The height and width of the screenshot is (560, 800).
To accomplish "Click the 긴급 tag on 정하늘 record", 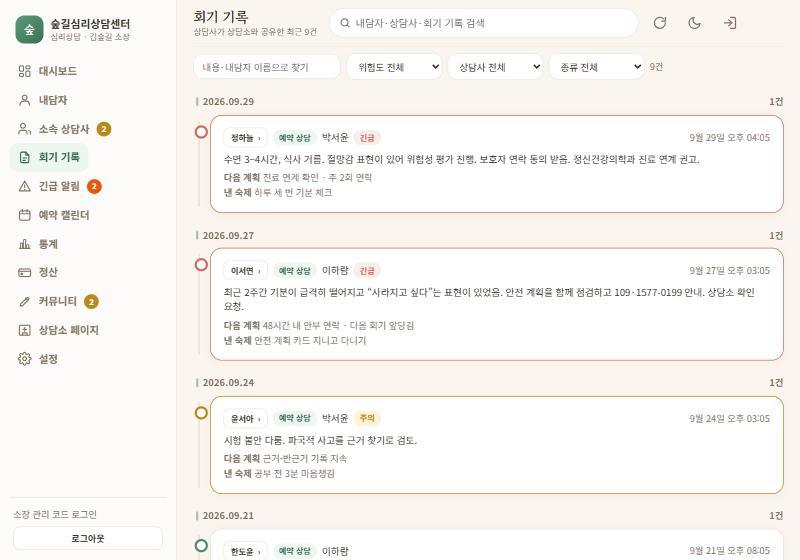I will point(367,138).
